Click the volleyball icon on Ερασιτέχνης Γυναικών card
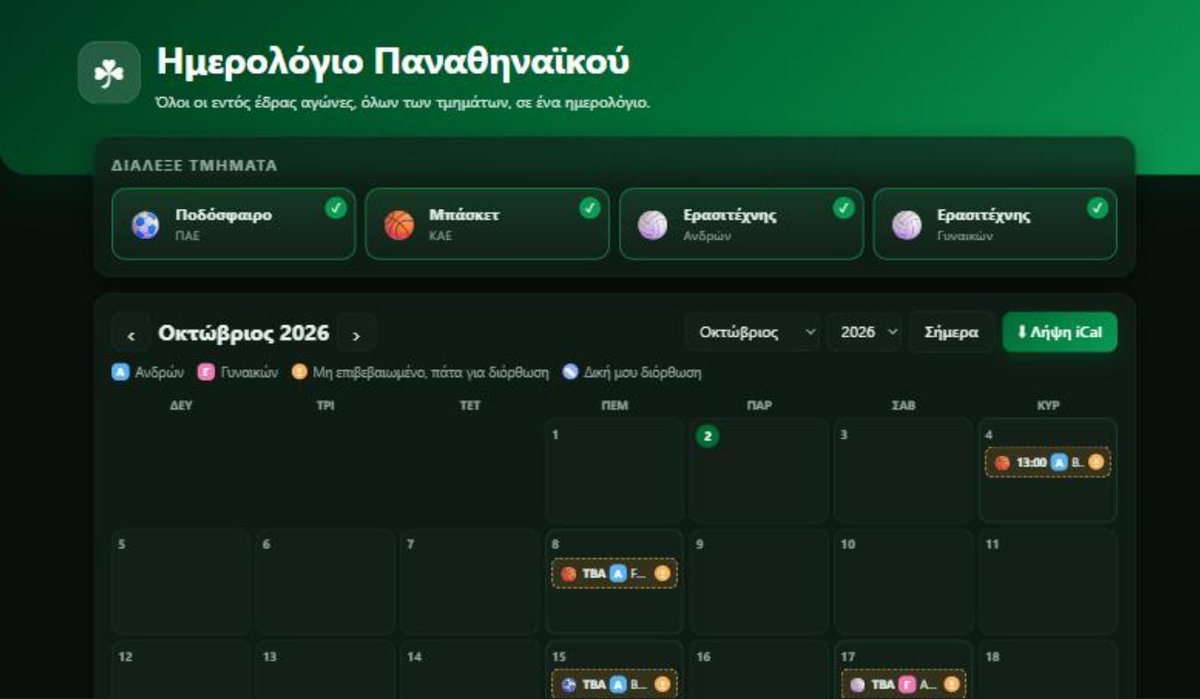Image resolution: width=1200 pixels, height=699 pixels. 907,225
